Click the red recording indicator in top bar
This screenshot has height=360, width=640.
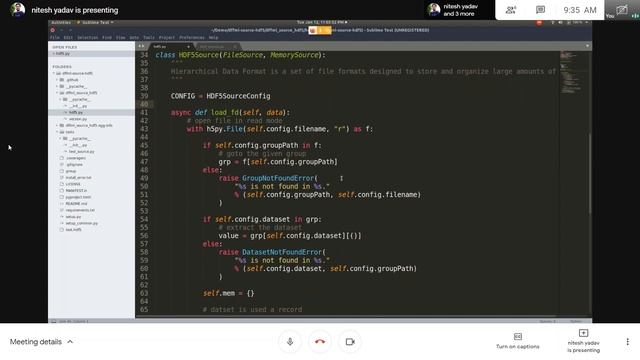click(539, 23)
